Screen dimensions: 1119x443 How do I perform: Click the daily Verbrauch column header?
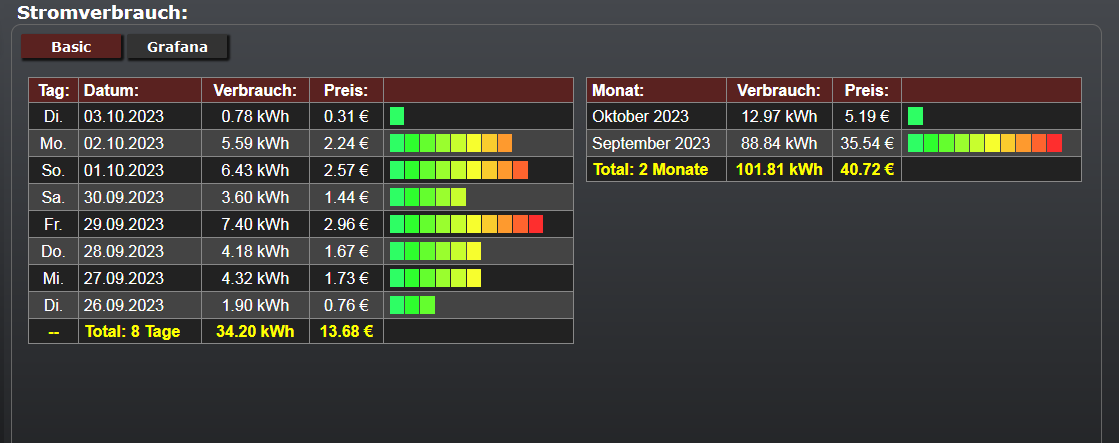click(x=255, y=90)
